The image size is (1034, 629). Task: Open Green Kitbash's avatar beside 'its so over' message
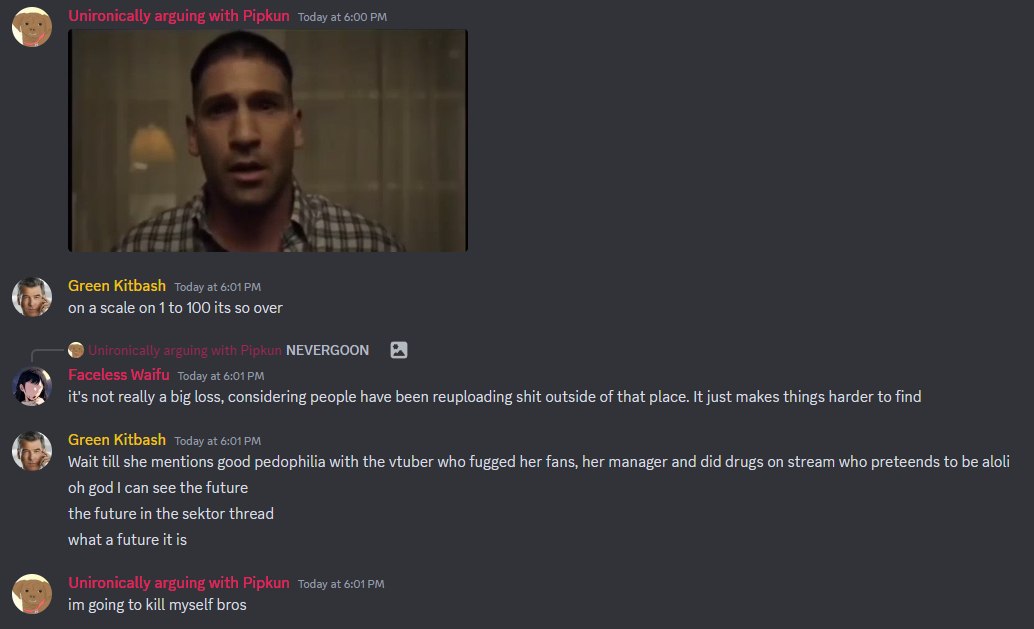coord(32,297)
